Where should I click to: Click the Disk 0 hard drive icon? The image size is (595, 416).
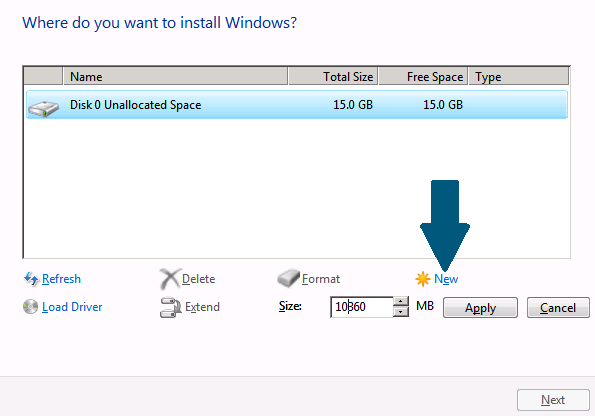pyautogui.click(x=43, y=109)
